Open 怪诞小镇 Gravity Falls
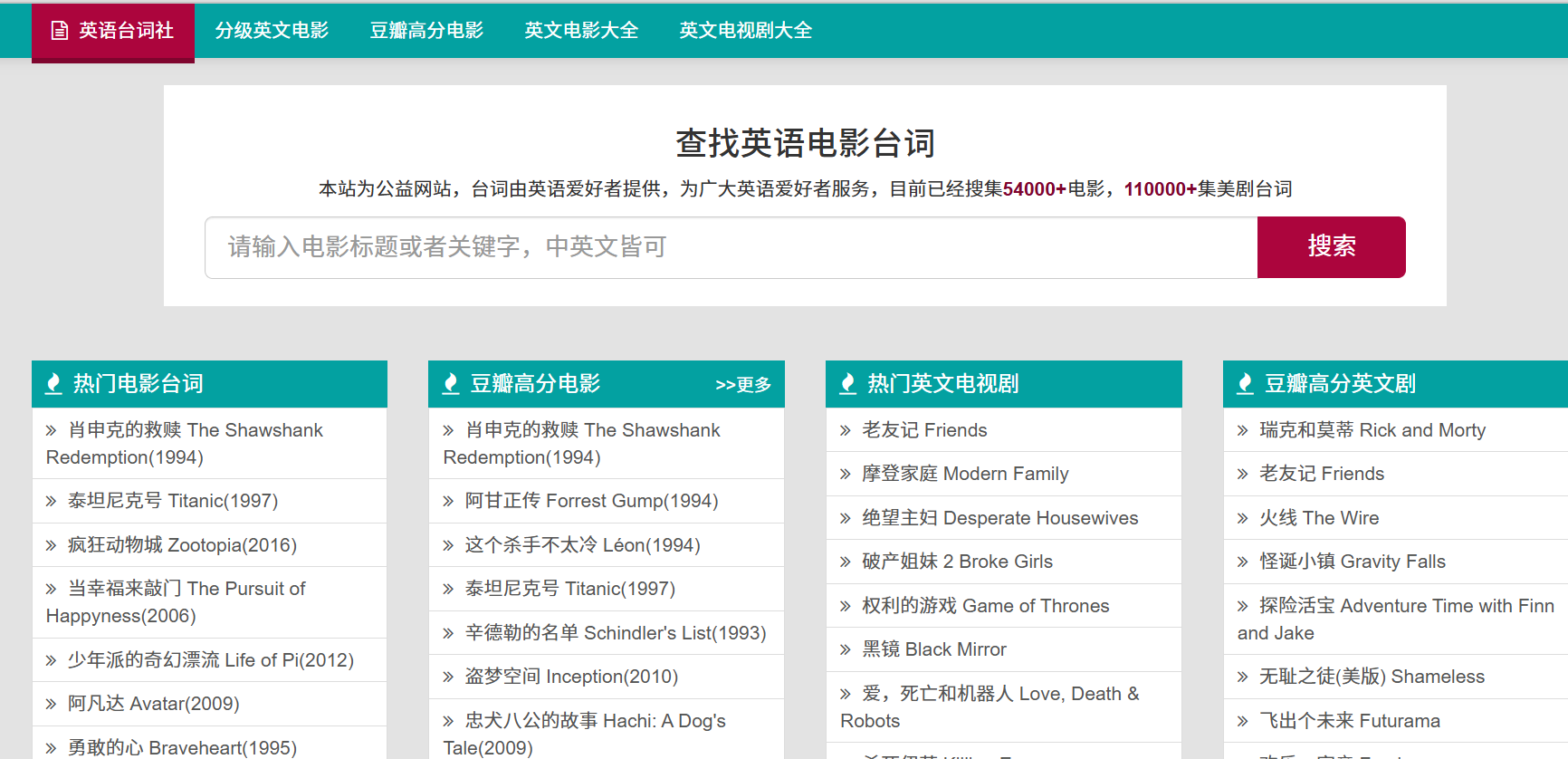1568x759 pixels. 1353,562
